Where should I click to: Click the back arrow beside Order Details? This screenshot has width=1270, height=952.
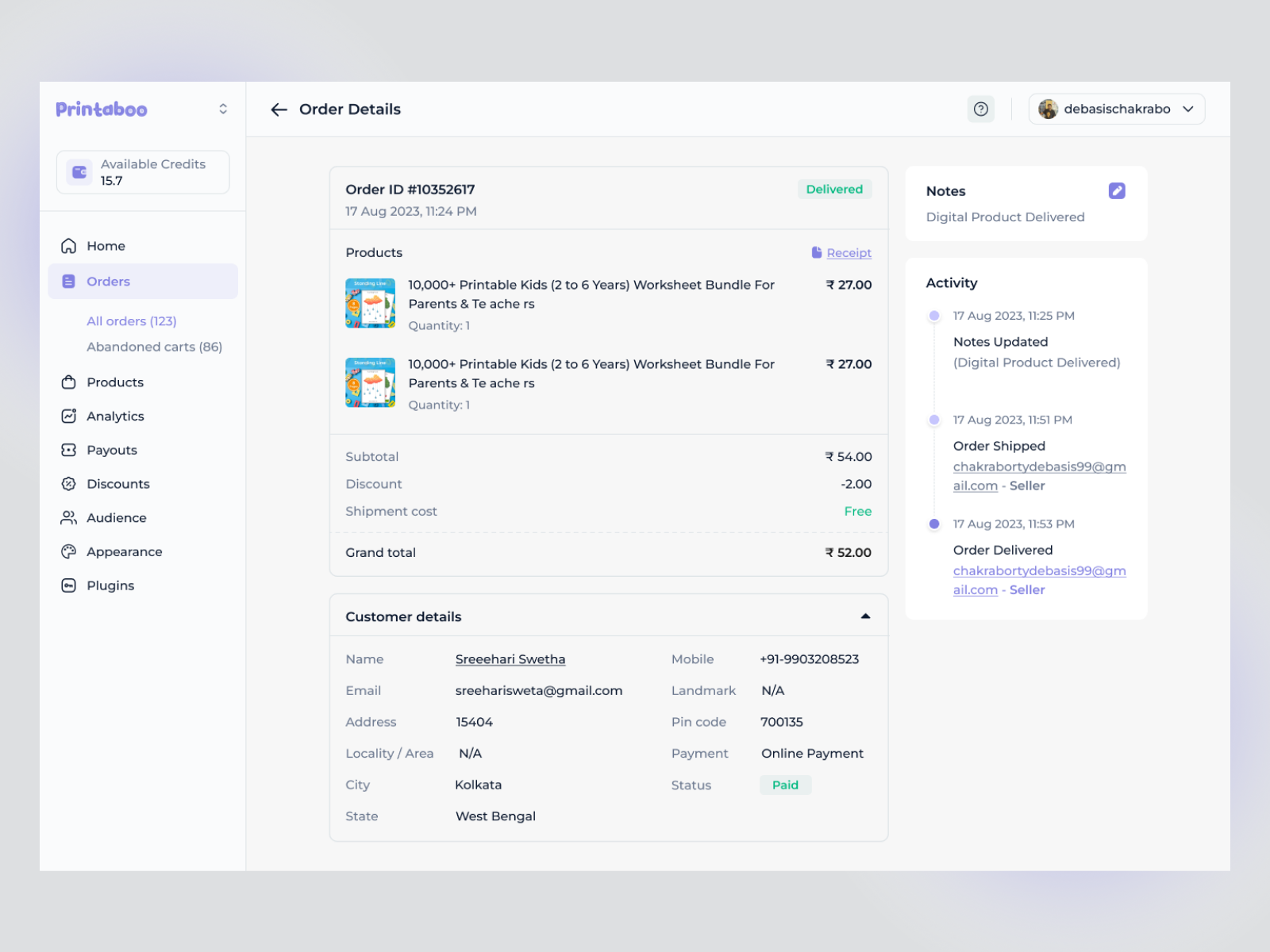click(x=279, y=109)
